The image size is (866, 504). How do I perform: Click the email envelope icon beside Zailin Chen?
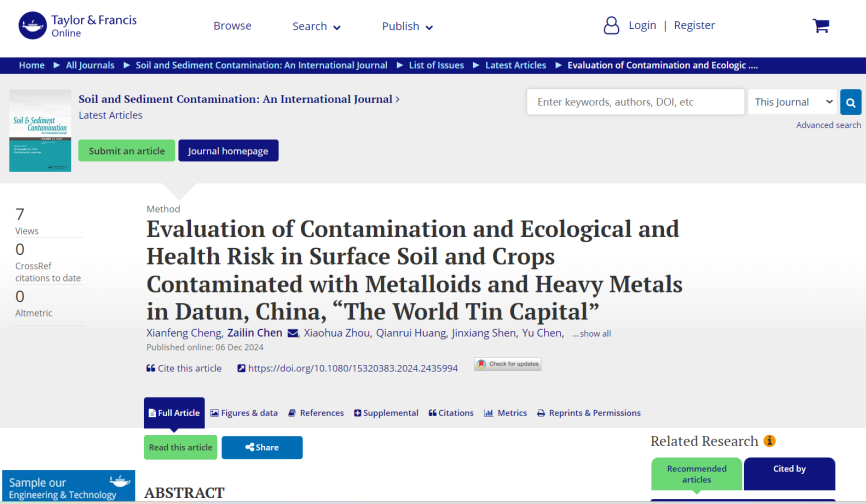pos(293,333)
